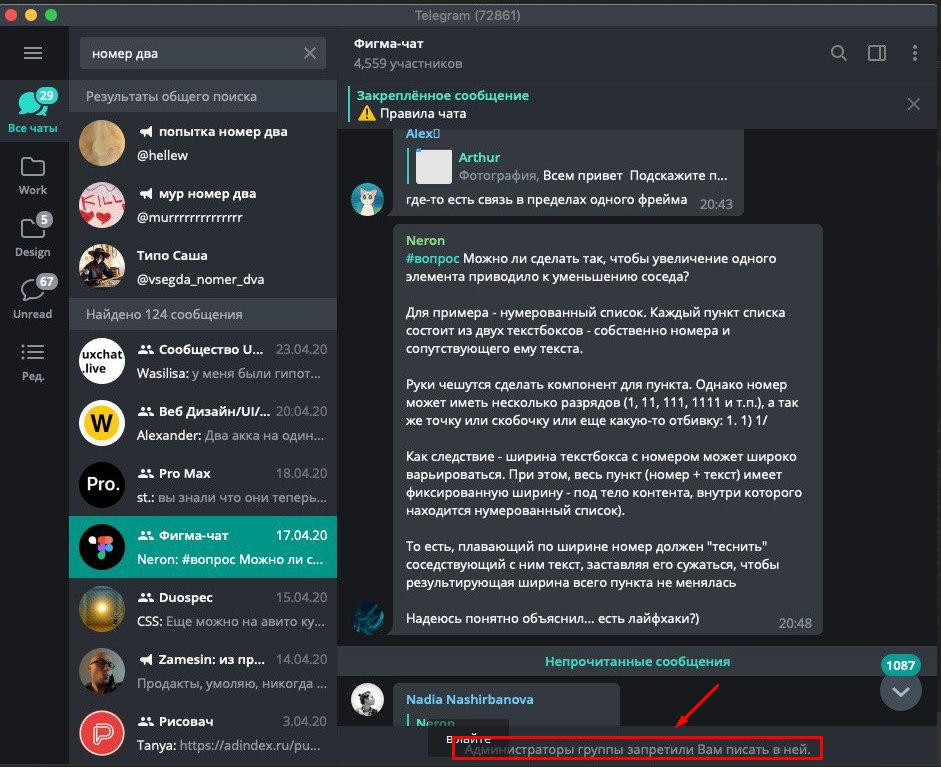Click the Рисовач red avatar
This screenshot has height=767, width=941.
click(102, 733)
